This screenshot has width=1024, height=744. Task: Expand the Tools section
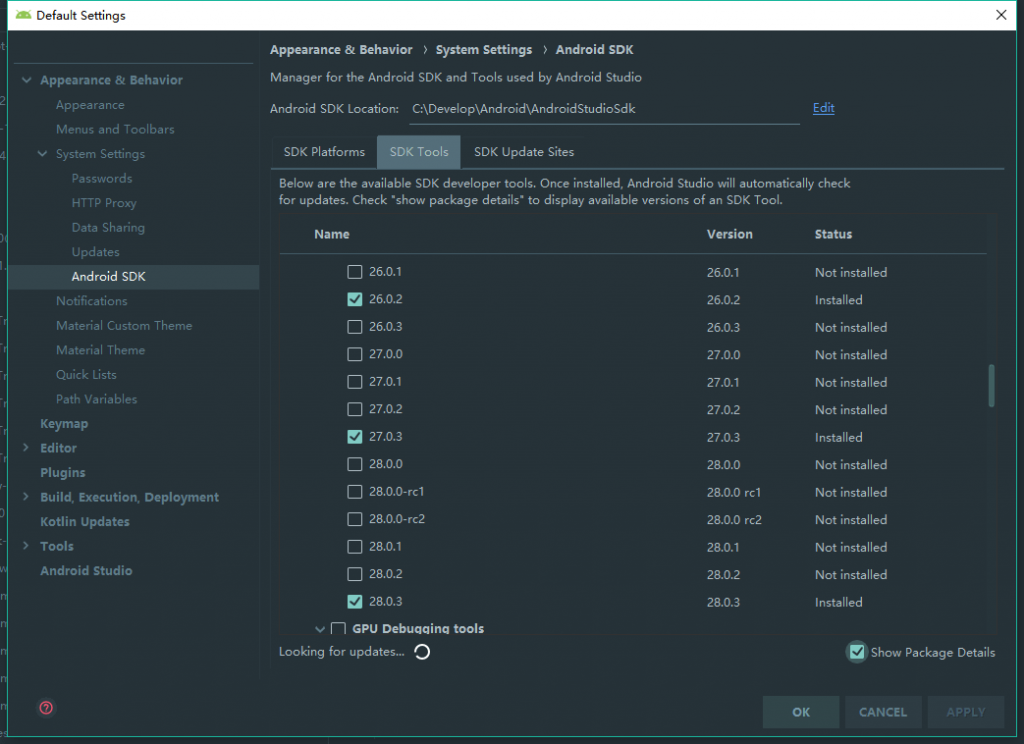(26, 545)
